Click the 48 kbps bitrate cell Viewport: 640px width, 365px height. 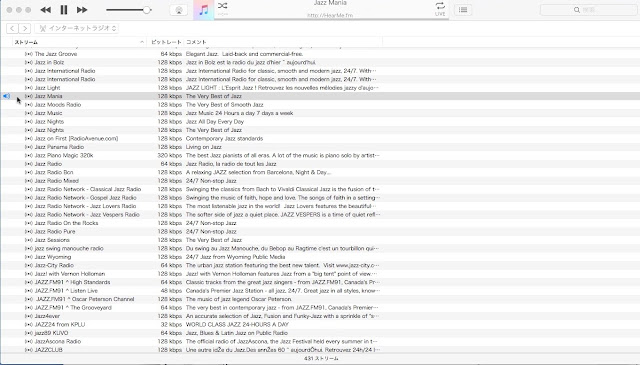(x=171, y=291)
